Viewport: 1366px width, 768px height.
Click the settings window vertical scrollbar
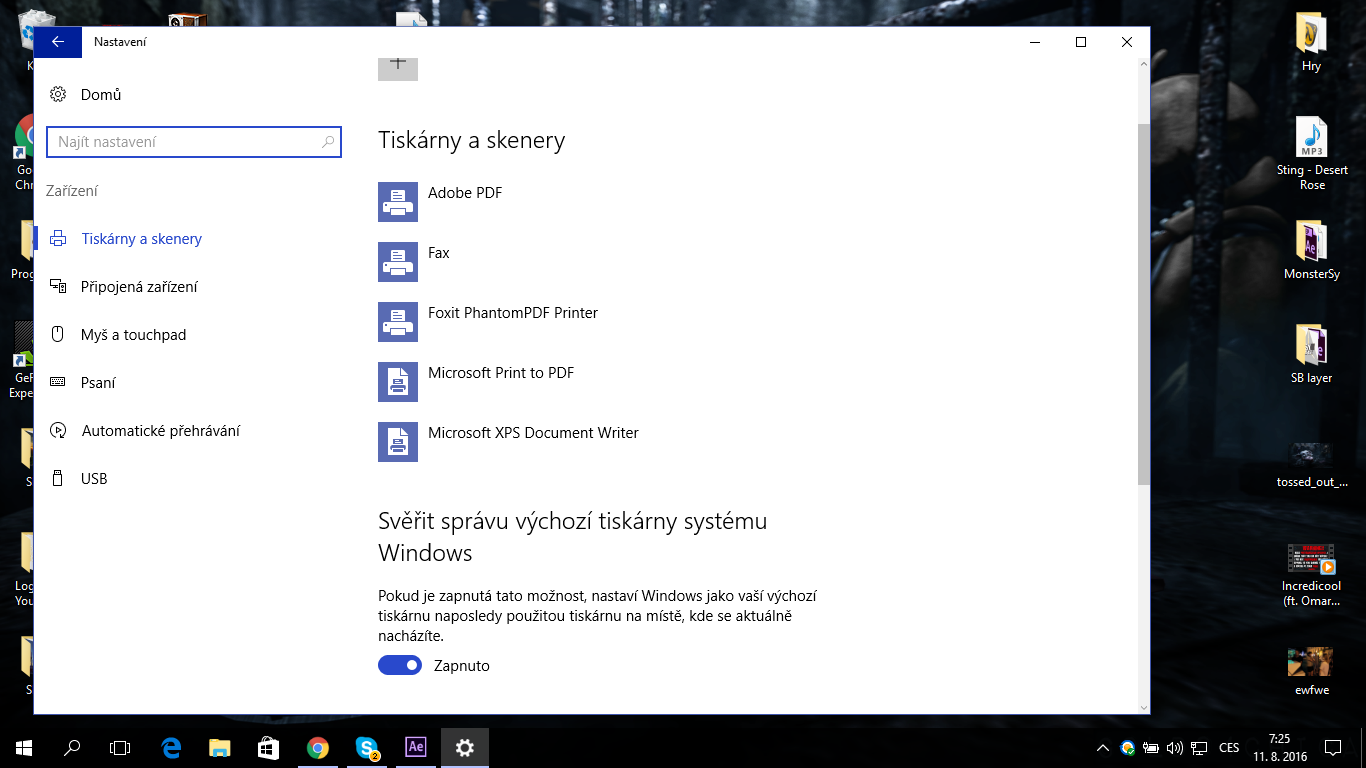tap(1143, 300)
